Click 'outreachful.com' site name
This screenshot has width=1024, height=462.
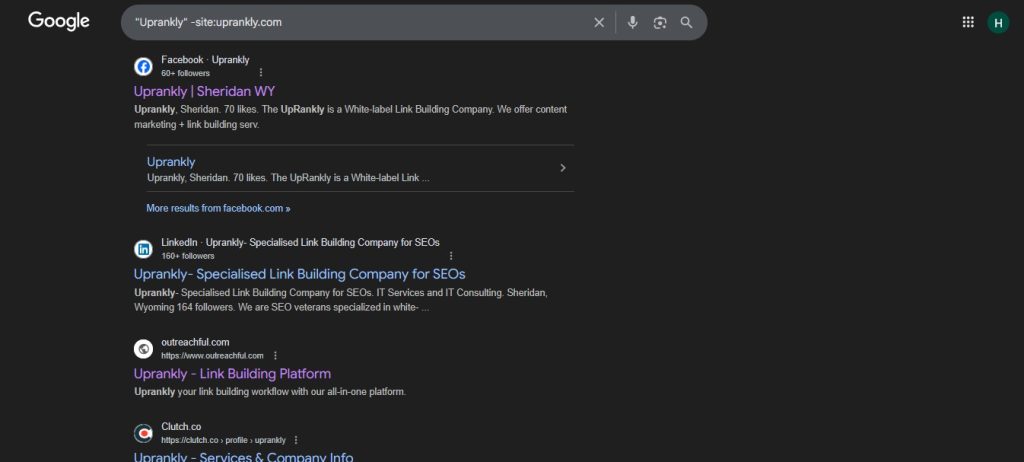(195, 342)
